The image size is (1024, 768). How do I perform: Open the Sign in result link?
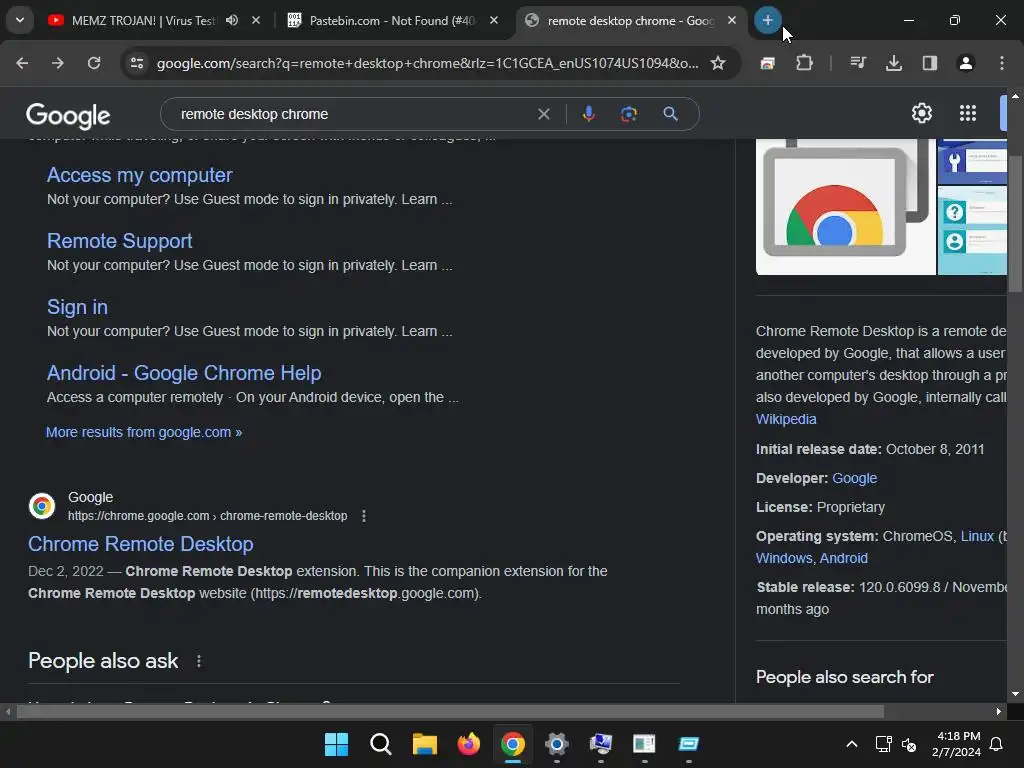77,307
